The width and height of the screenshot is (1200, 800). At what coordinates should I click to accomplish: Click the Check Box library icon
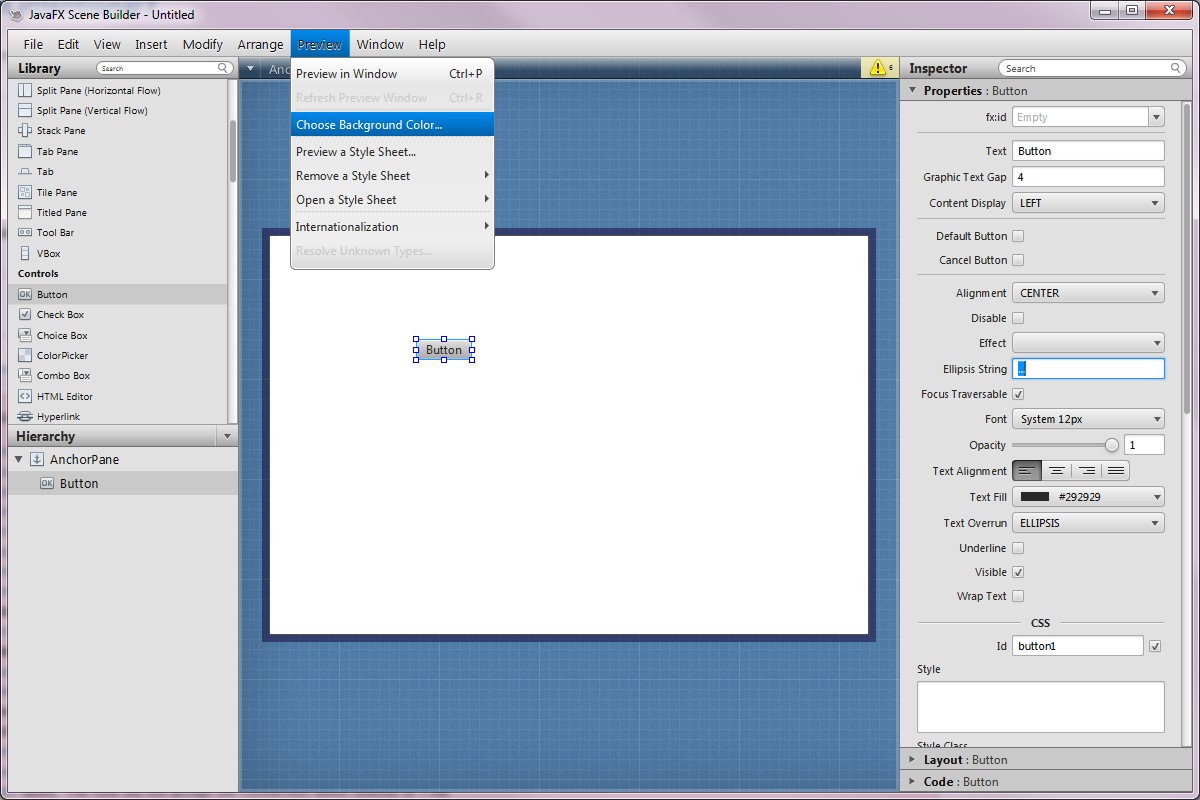pyautogui.click(x=25, y=315)
